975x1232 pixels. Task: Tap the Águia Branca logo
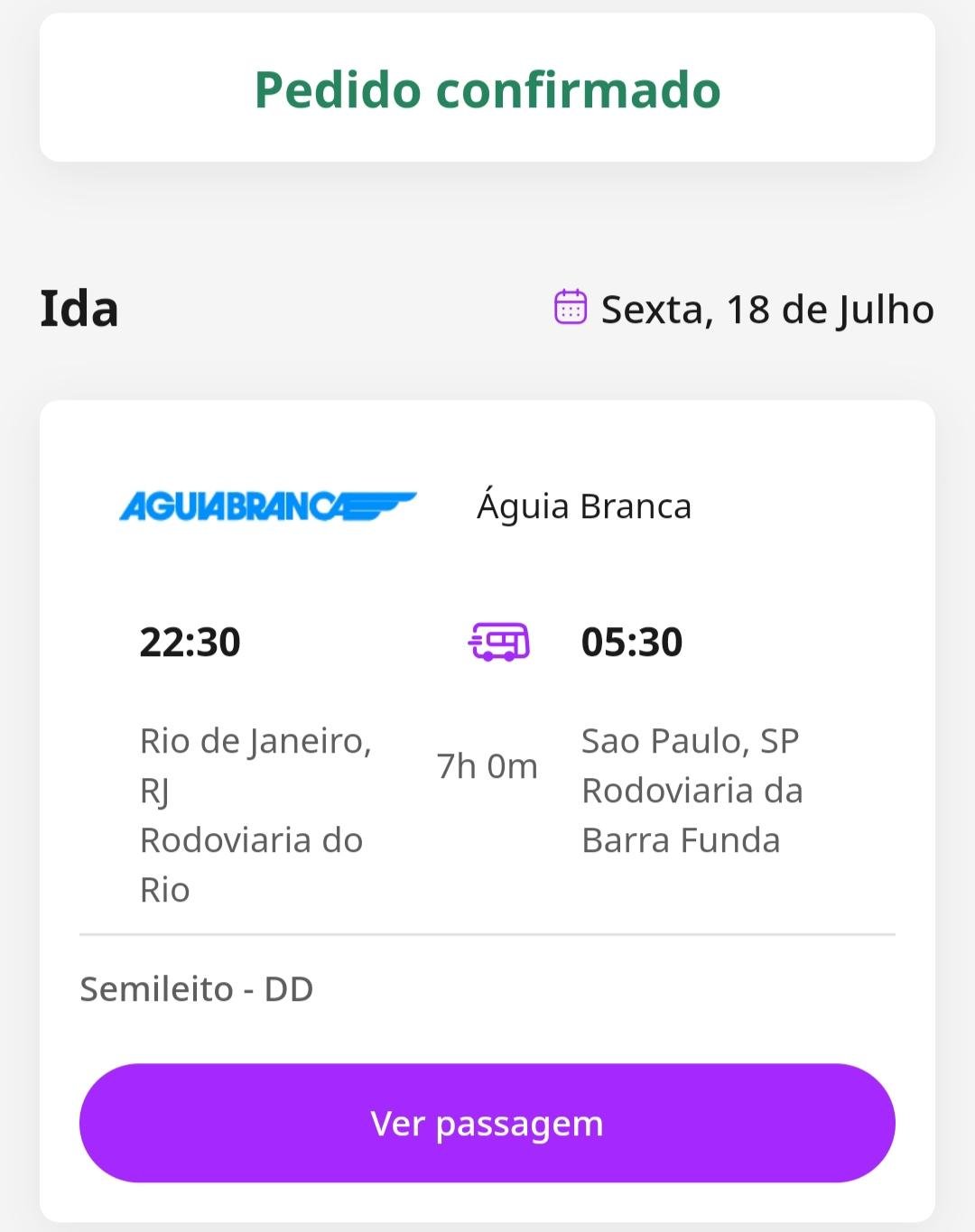[x=267, y=506]
